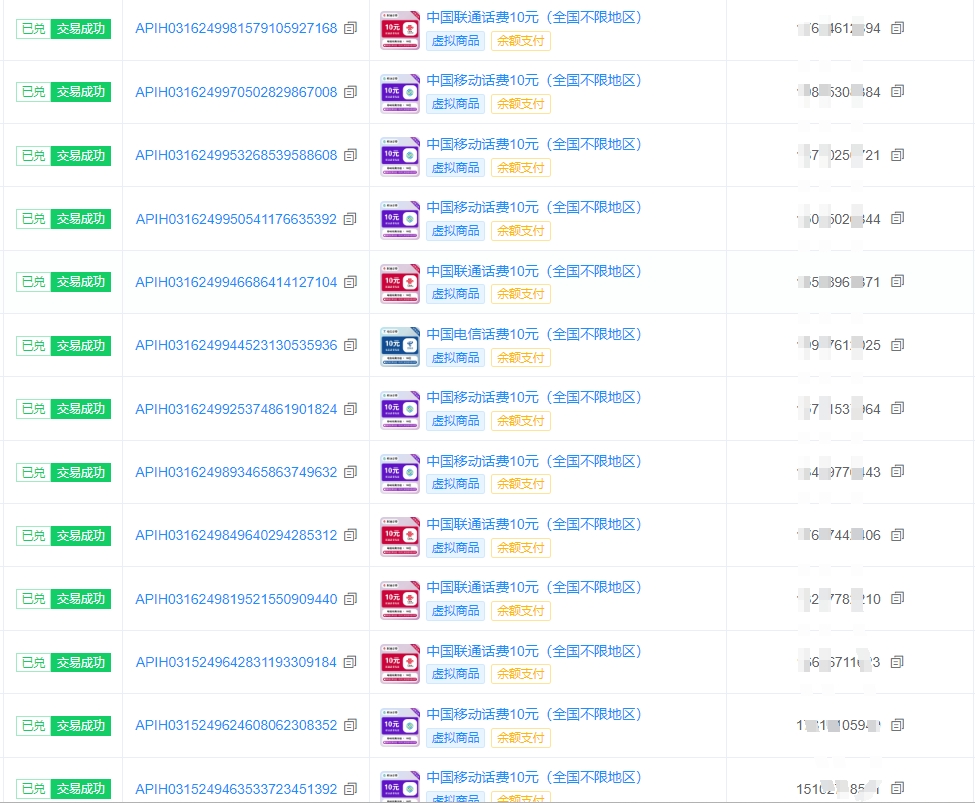Open order APIH0316249981579105927168 details
Screen dimensions: 975x803
pos(236,29)
